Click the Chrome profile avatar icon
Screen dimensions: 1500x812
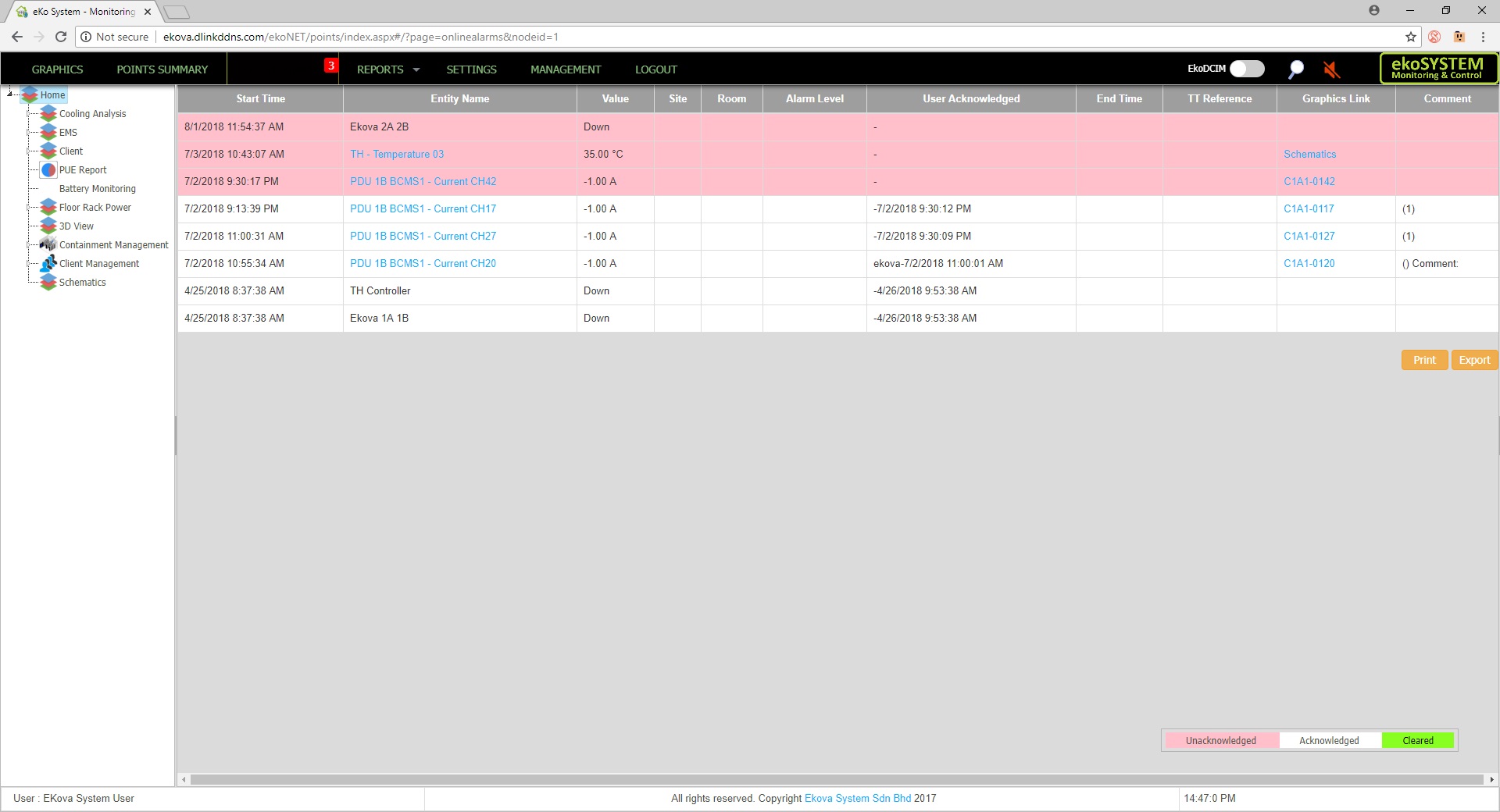coord(1374,11)
